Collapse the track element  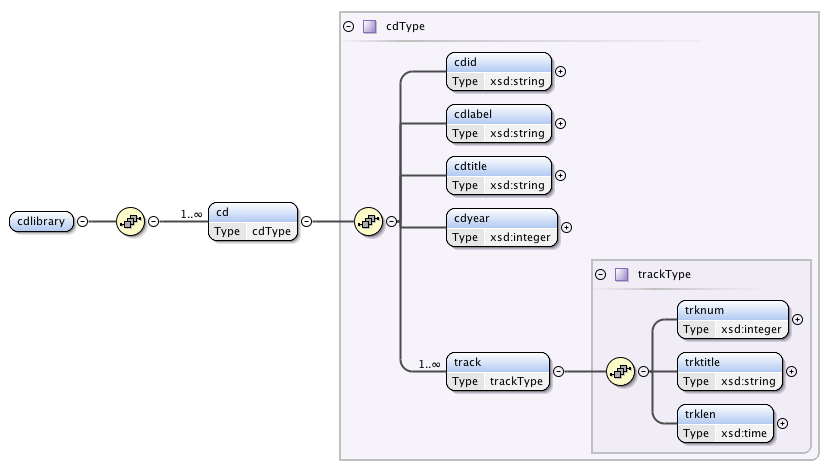point(558,371)
